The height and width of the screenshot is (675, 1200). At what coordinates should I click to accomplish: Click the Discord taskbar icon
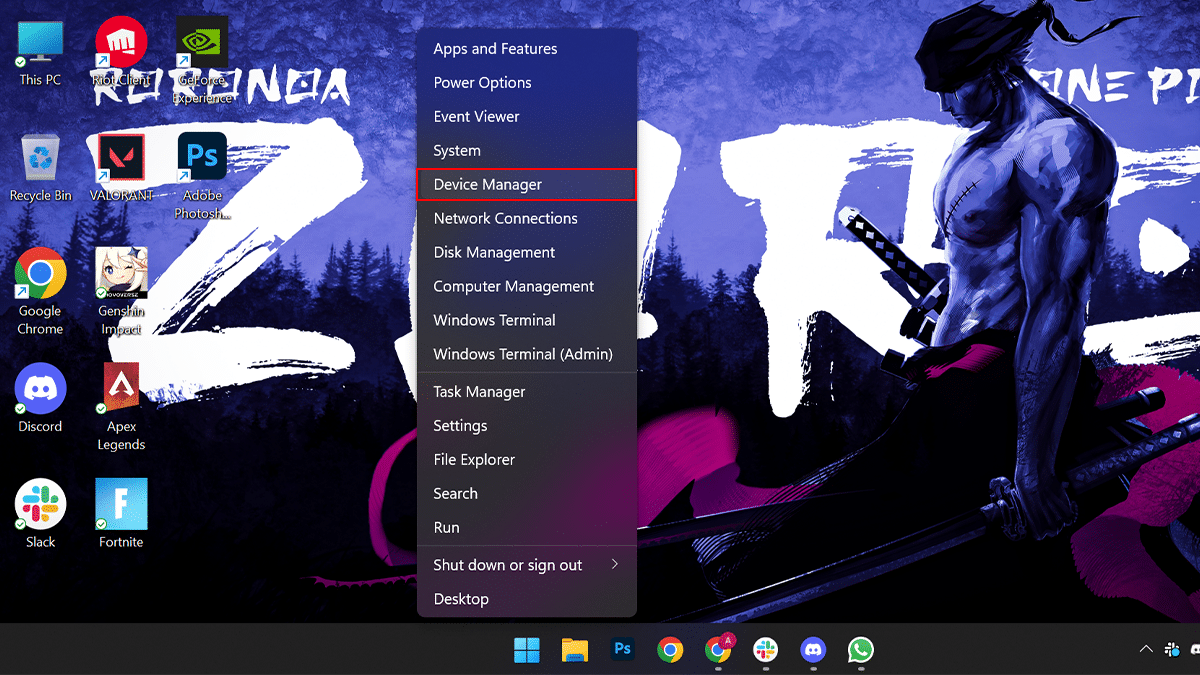pyautogui.click(x=813, y=651)
